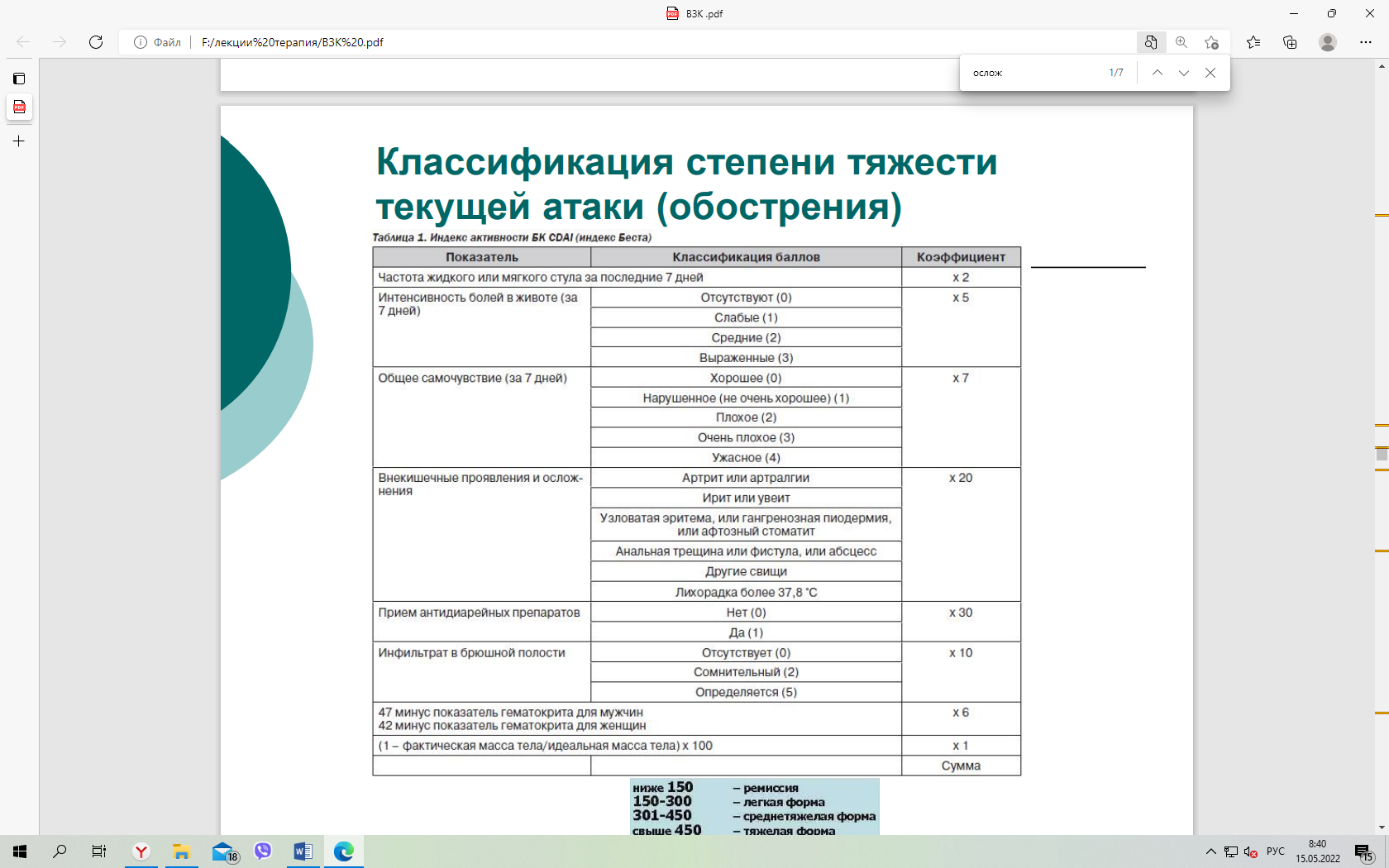Click 'Прием антидиарейных препаратов' row label
Image resolution: width=1389 pixels, height=868 pixels.
coord(479,613)
